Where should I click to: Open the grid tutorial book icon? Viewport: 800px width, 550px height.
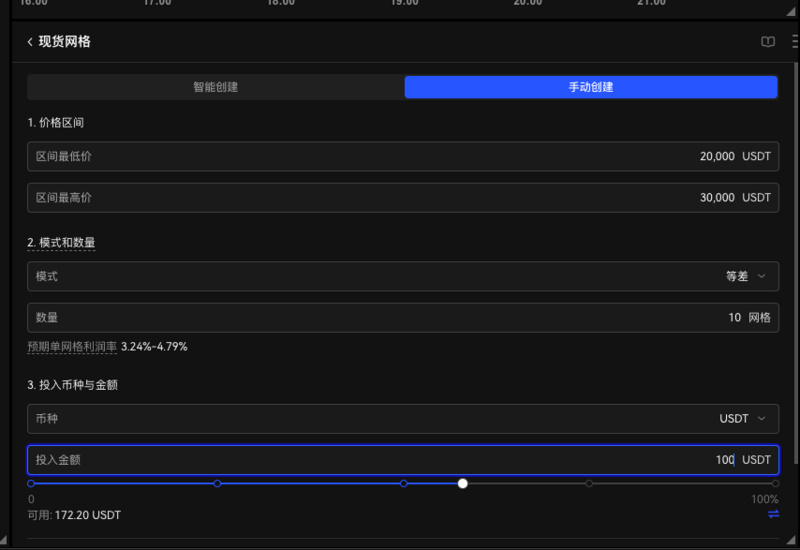[x=767, y=42]
